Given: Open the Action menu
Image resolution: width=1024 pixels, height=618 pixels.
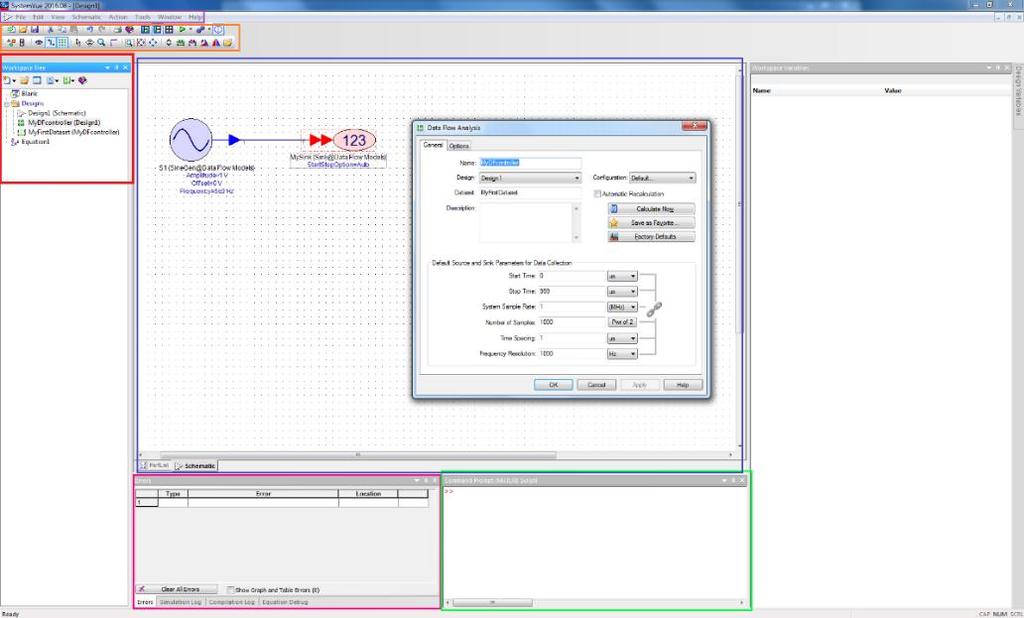Looking at the screenshot, I should pyautogui.click(x=118, y=17).
